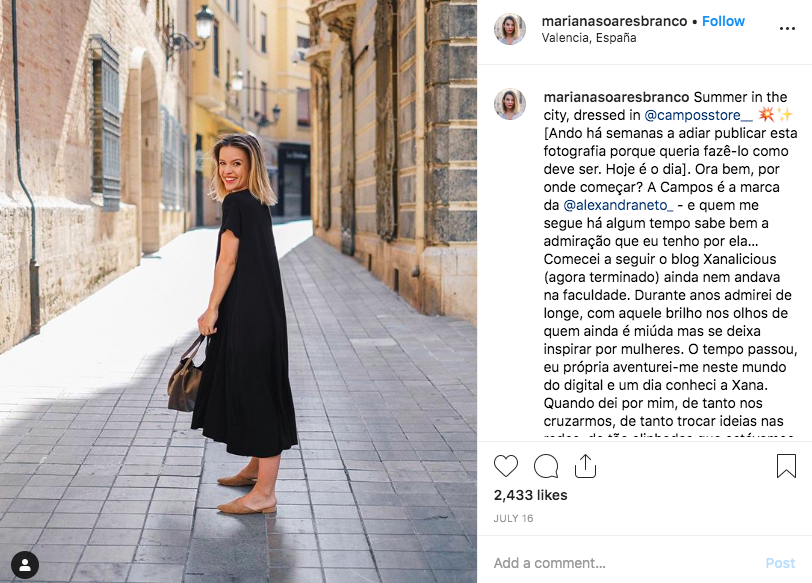This screenshot has width=812, height=583.
Task: Open the header username marianasoaresbranco
Action: click(614, 21)
